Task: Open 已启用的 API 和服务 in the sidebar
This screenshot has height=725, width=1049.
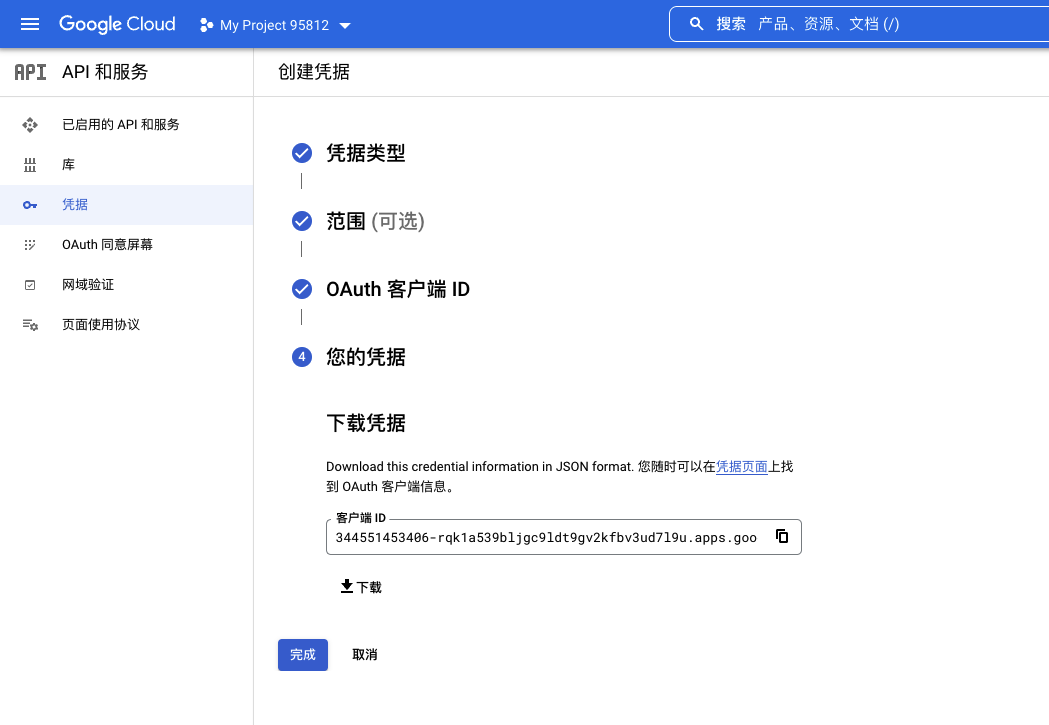Action: (126, 125)
